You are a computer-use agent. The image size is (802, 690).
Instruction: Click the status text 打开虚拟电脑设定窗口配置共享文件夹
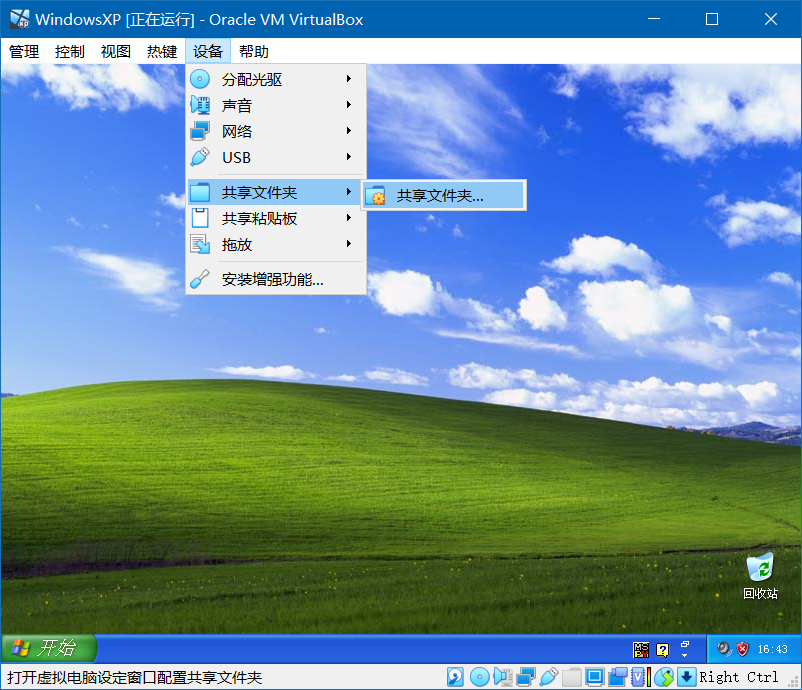135,677
